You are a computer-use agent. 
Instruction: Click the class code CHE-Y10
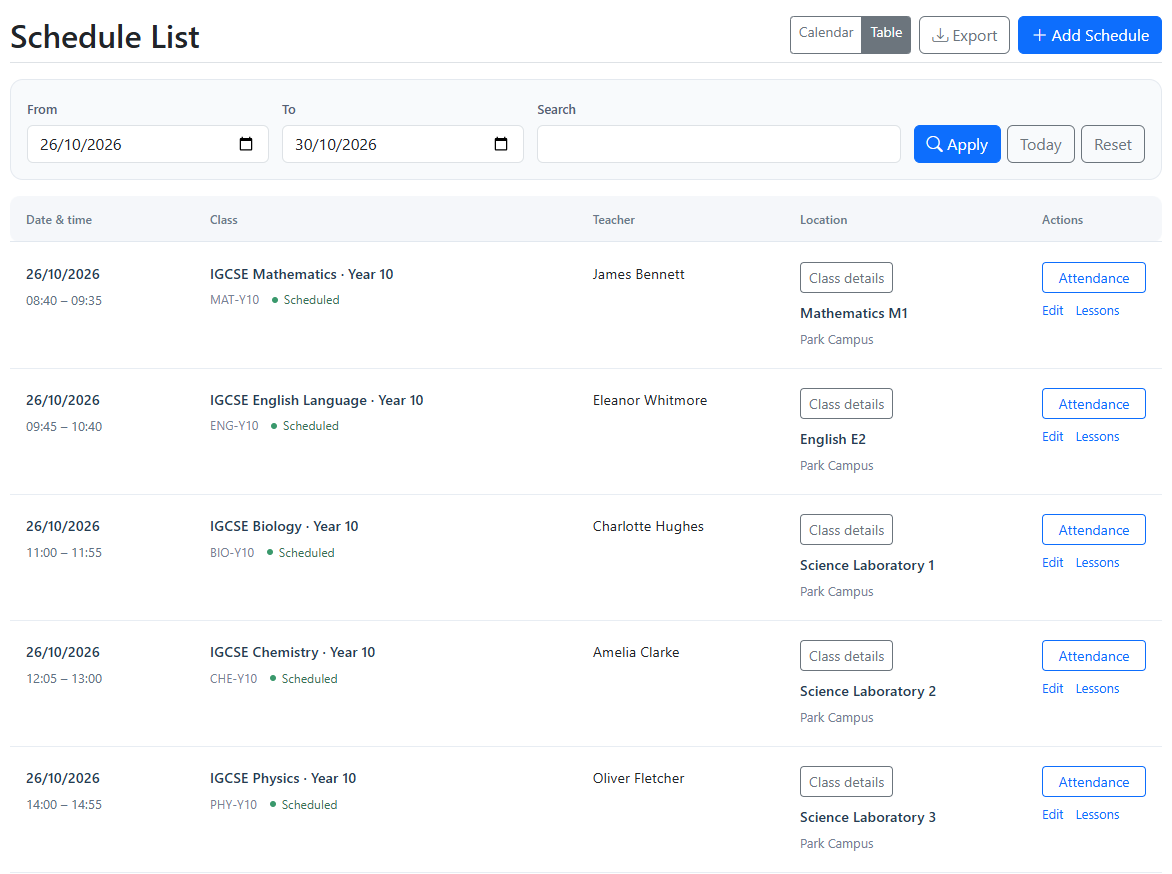[233, 679]
